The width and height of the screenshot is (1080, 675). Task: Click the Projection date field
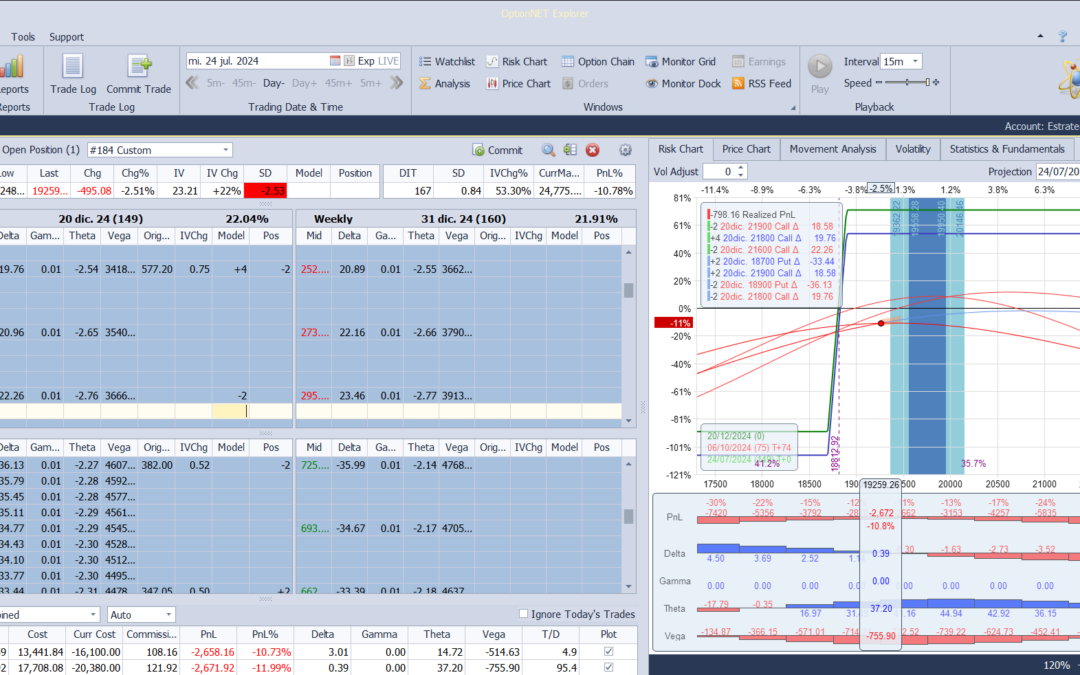click(x=1057, y=172)
